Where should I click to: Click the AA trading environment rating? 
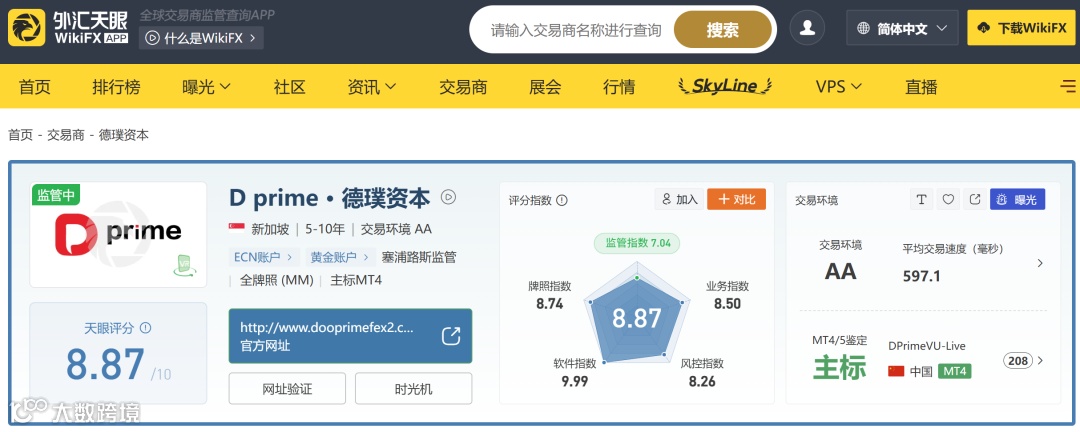(x=840, y=271)
